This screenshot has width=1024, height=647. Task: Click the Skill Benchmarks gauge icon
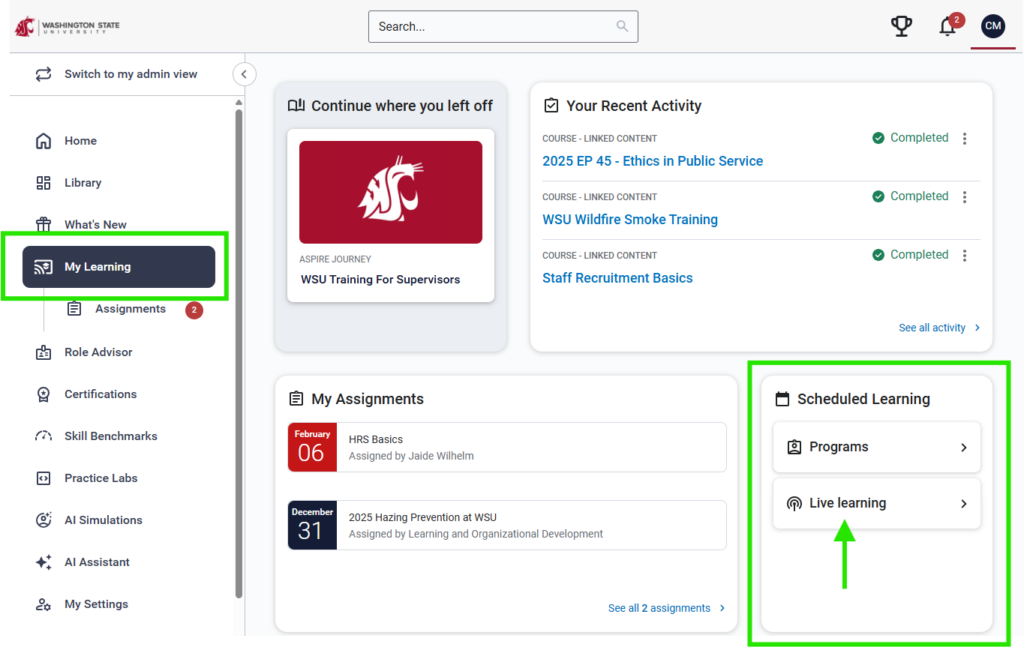click(43, 436)
